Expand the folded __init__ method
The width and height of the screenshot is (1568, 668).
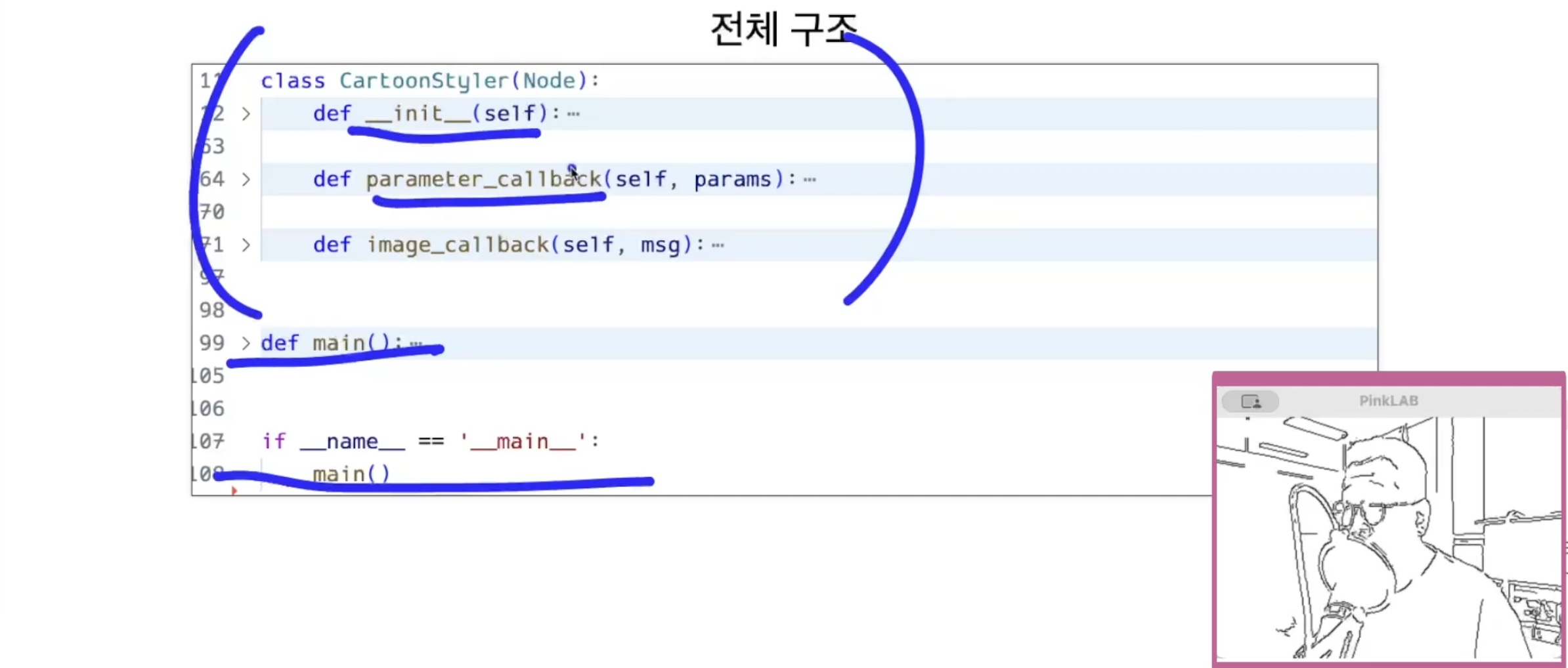tap(246, 114)
